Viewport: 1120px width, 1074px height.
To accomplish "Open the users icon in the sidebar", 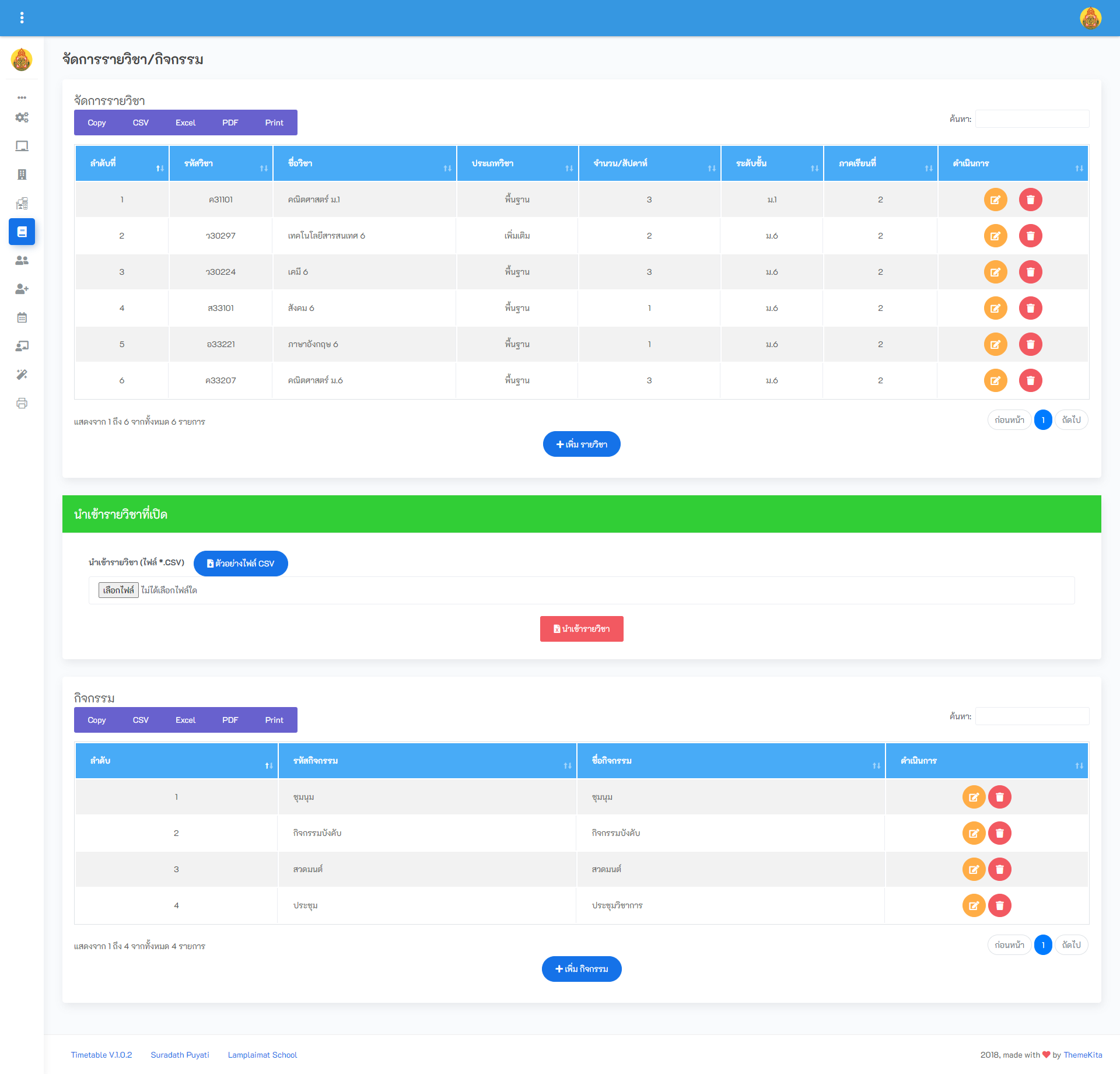I will click(22, 261).
